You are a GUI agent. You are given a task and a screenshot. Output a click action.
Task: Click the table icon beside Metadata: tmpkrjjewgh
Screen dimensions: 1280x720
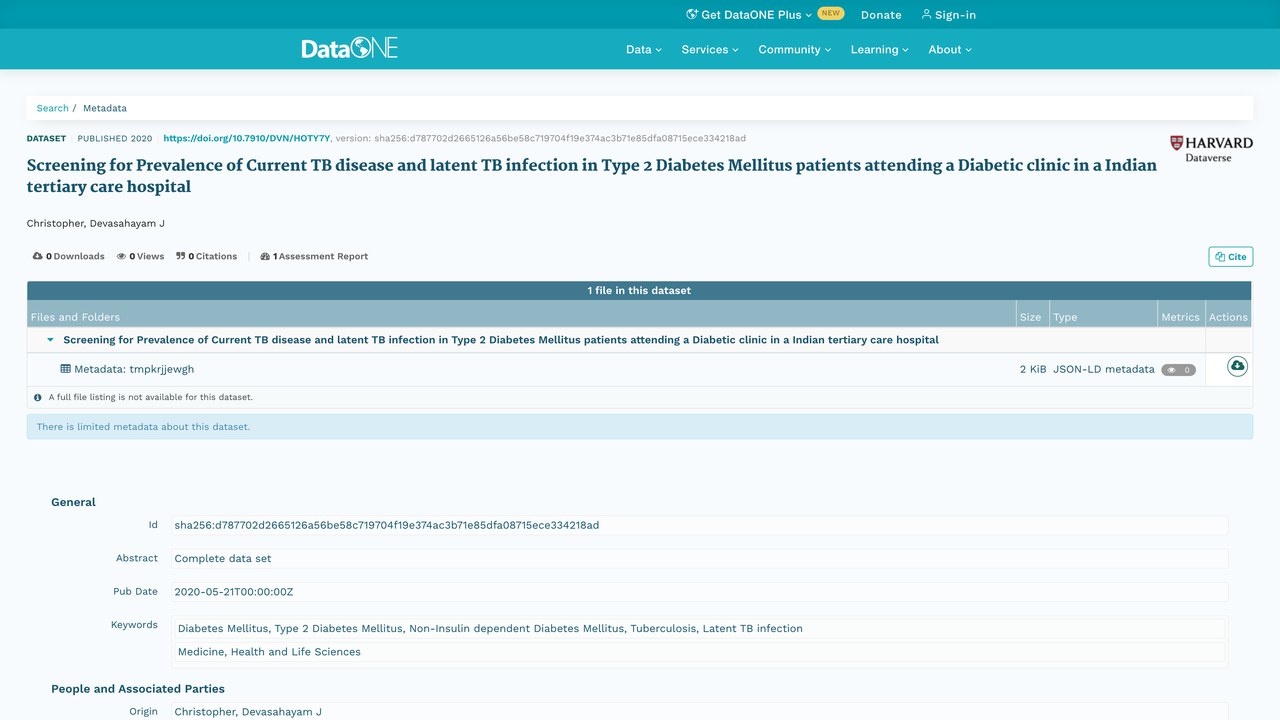tap(66, 369)
